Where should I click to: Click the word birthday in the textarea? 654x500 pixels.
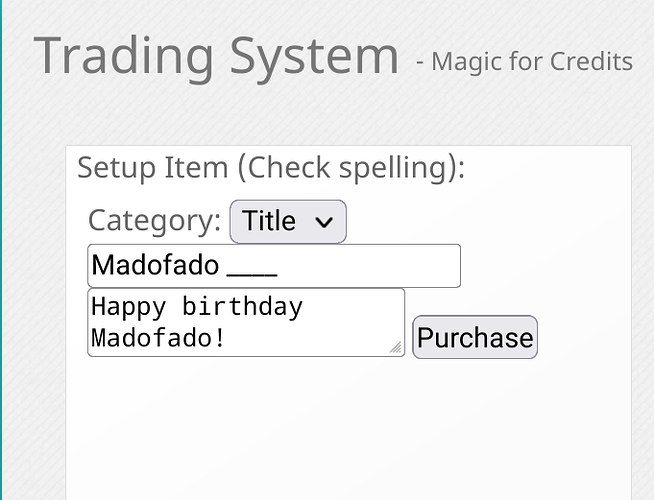[242, 307]
